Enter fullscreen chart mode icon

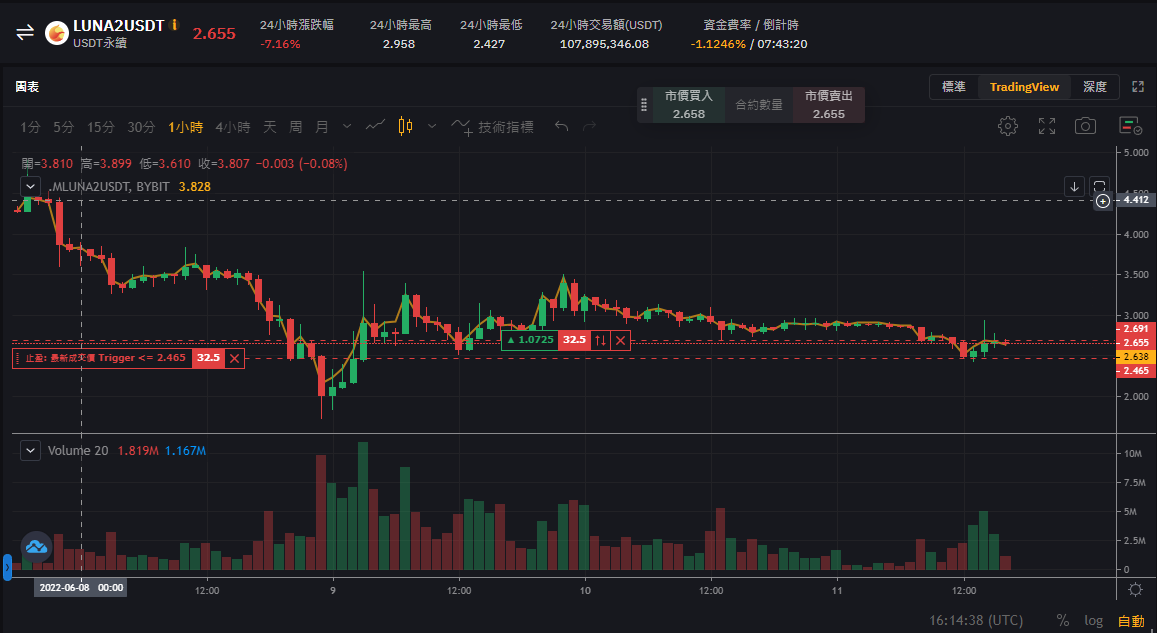(1046, 126)
